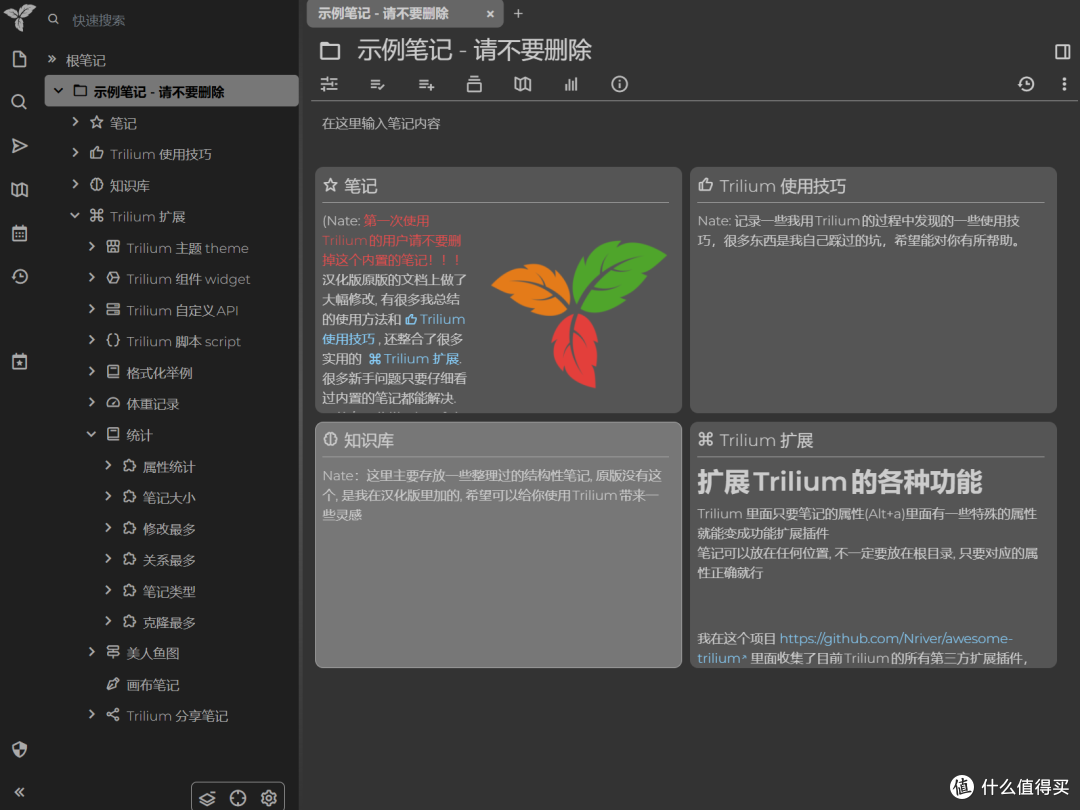Follow the github awesome-trilium link
The image size is (1080, 810).
pos(855,648)
